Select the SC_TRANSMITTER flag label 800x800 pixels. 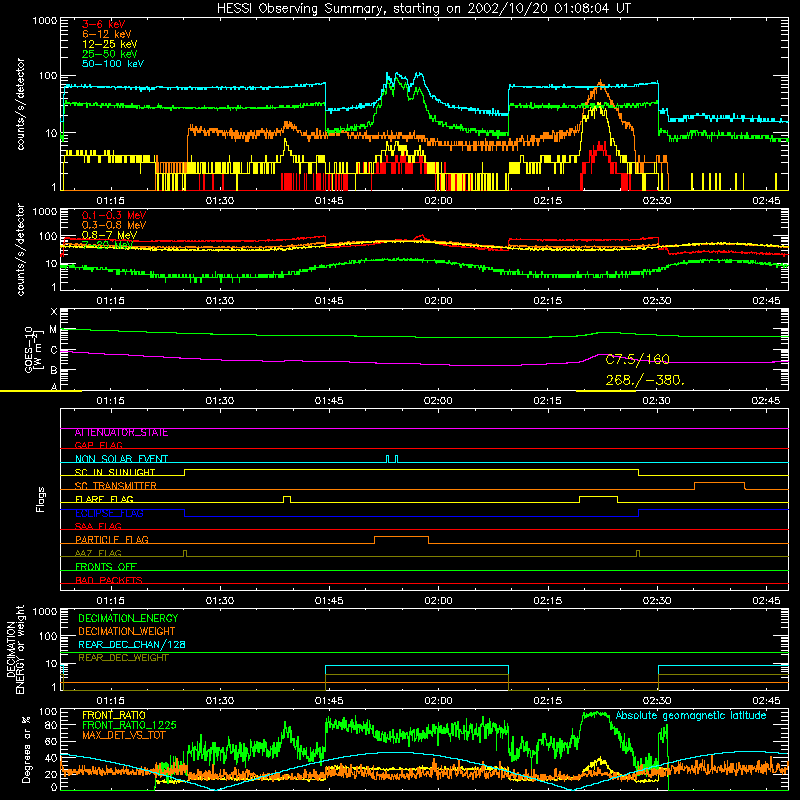click(x=115, y=486)
